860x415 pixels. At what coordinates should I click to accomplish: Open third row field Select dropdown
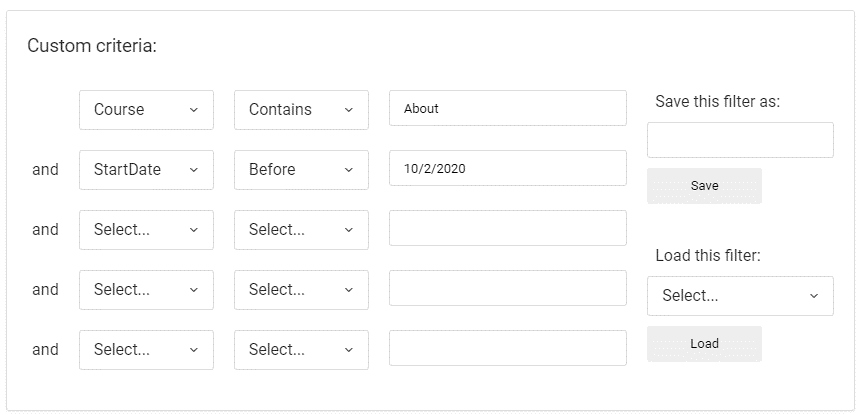pyautogui.click(x=146, y=230)
